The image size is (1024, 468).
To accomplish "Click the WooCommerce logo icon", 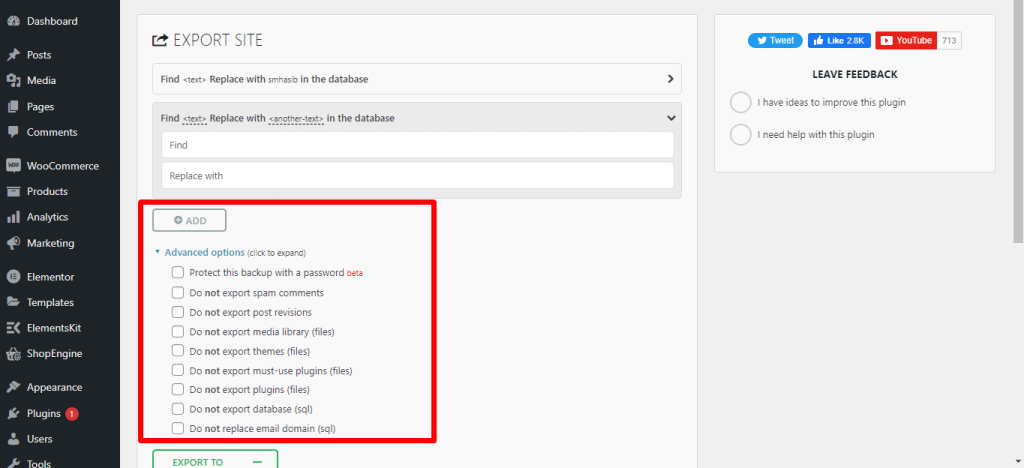I will coord(13,166).
